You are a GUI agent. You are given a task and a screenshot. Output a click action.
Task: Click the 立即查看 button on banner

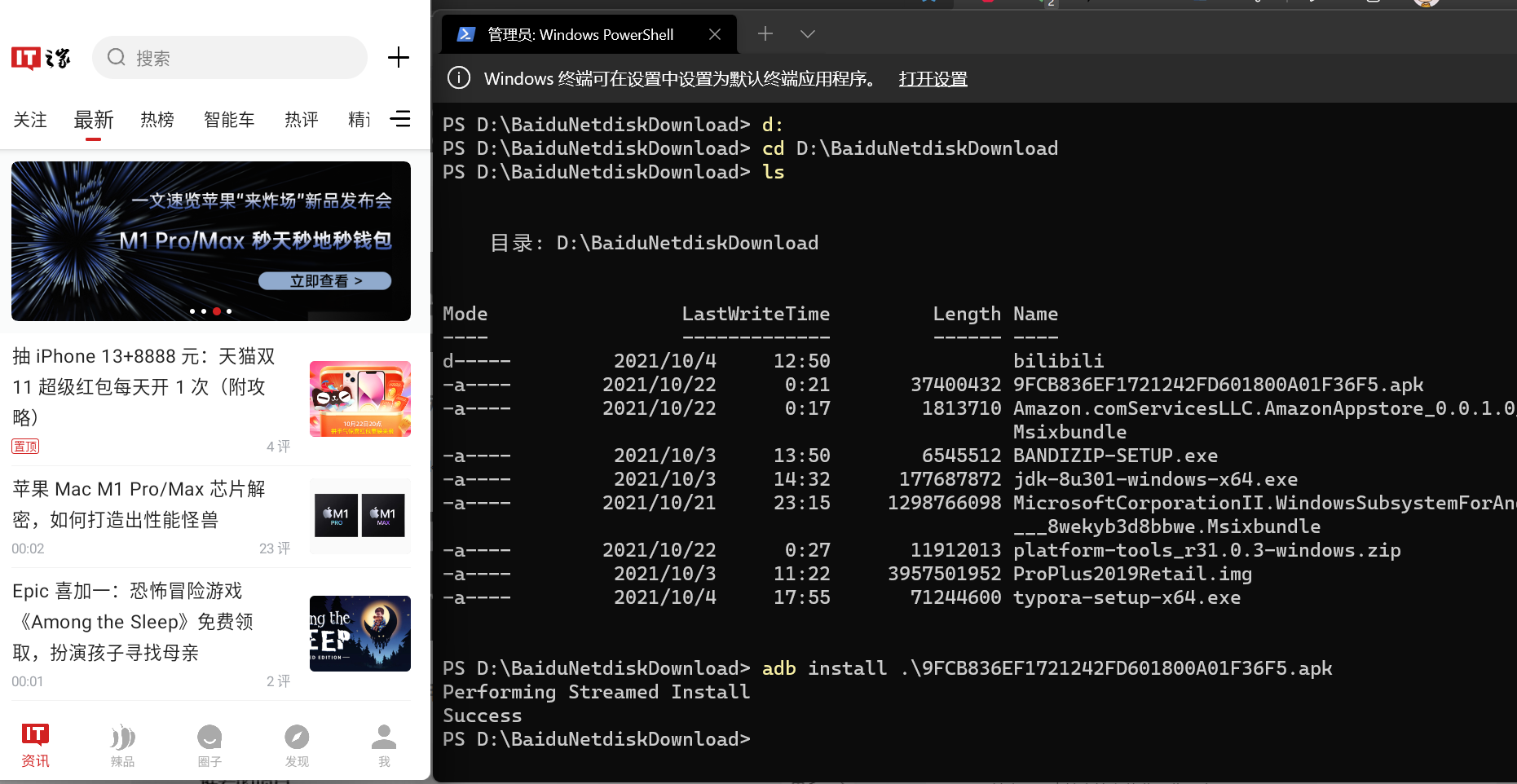(325, 280)
